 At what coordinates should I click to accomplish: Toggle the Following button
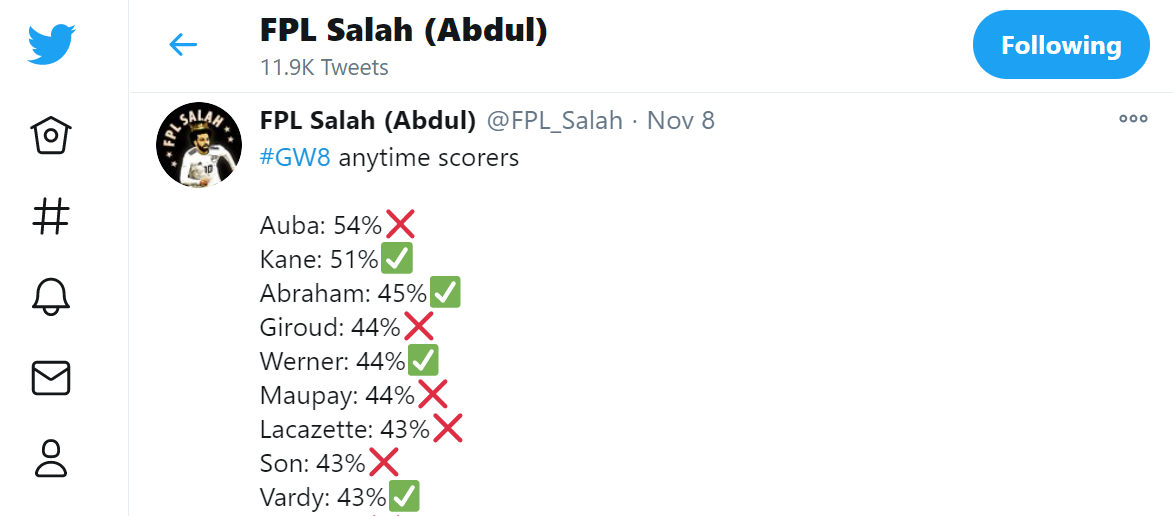1061,45
